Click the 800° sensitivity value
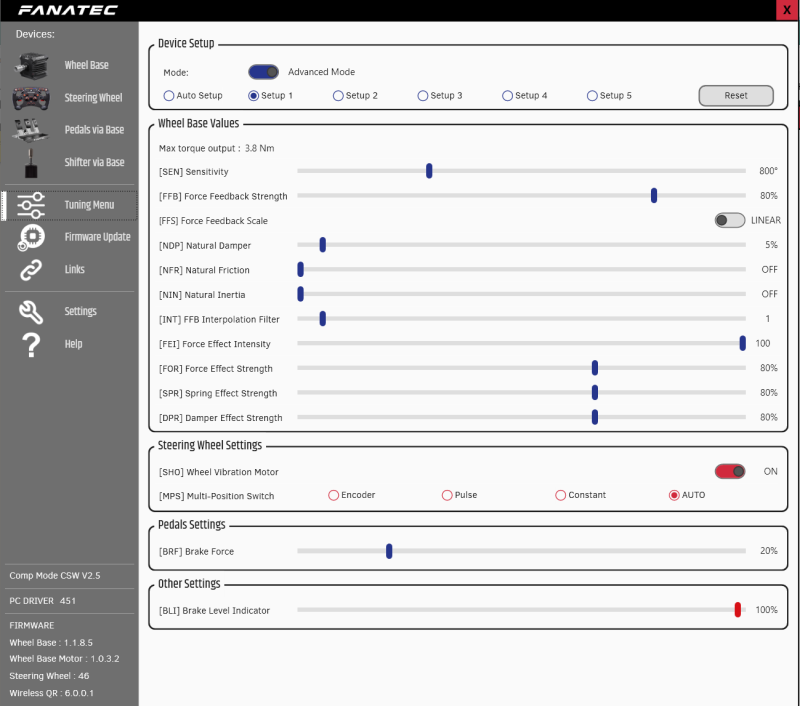The width and height of the screenshot is (800, 706). [768, 171]
